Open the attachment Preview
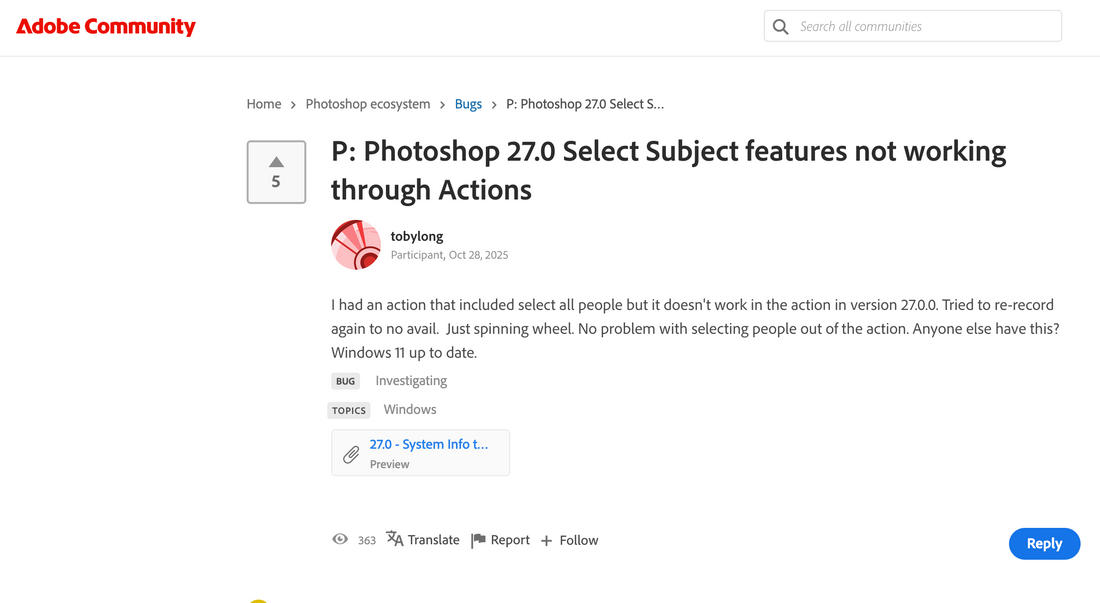1100x603 pixels. 390,464
